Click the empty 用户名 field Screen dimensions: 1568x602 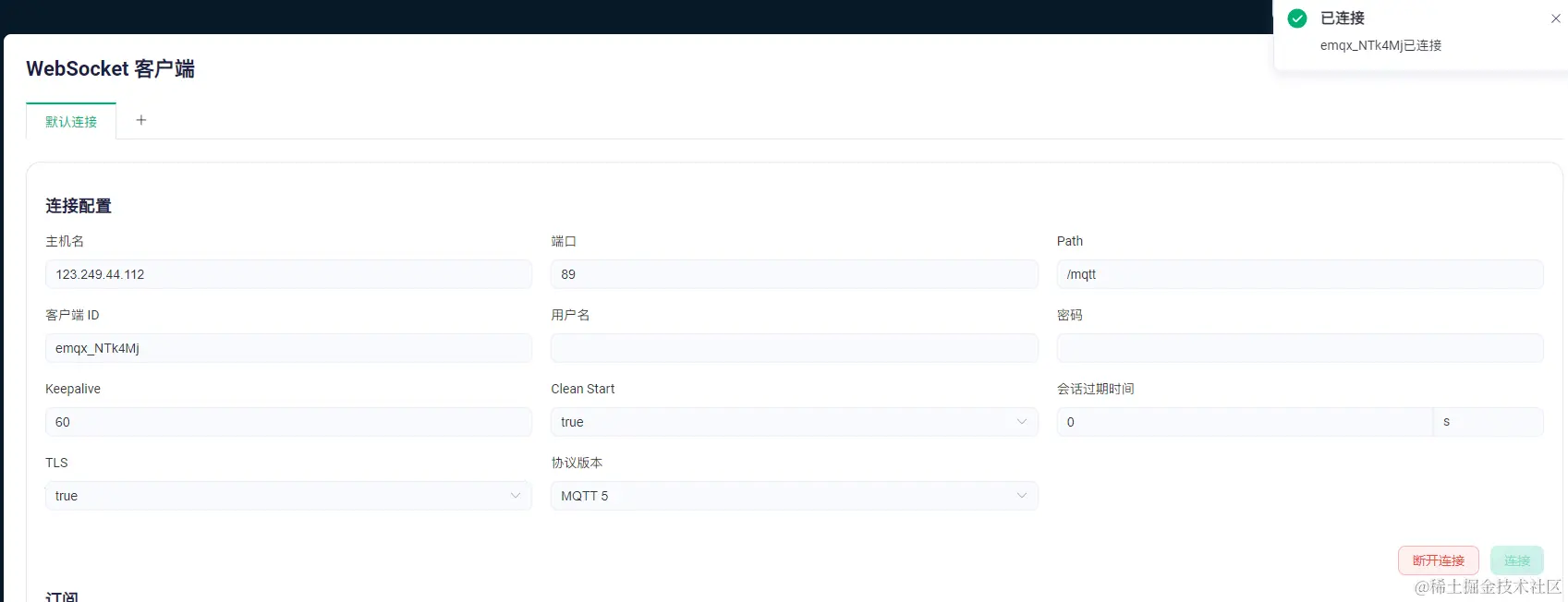pyautogui.click(x=795, y=348)
